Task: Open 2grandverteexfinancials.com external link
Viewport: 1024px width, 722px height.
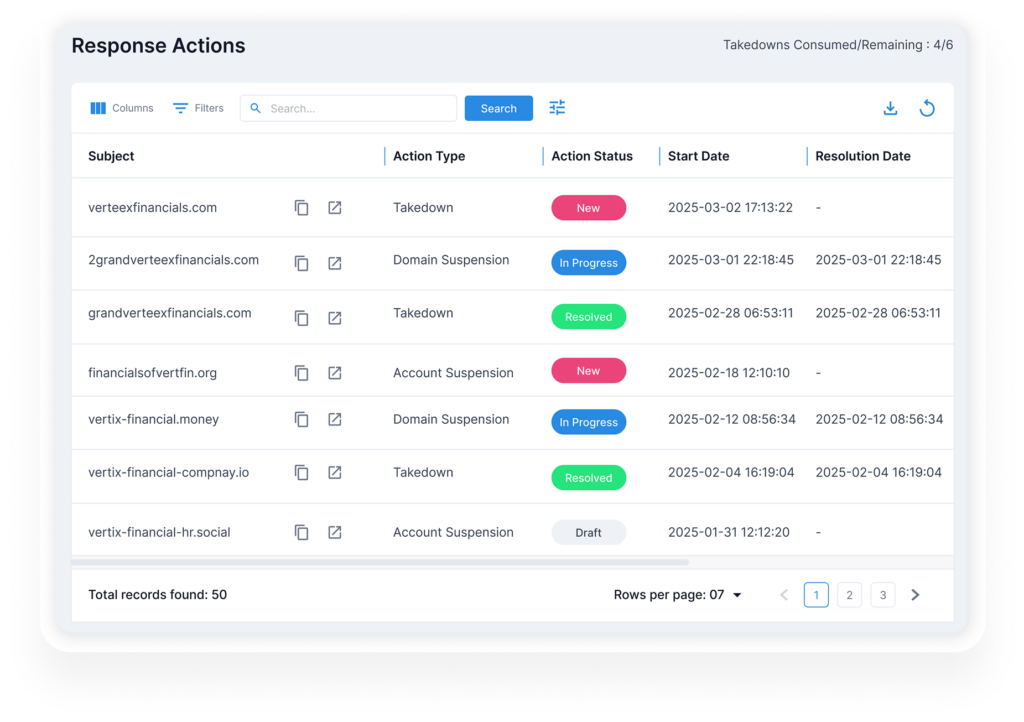Action: pyautogui.click(x=334, y=263)
